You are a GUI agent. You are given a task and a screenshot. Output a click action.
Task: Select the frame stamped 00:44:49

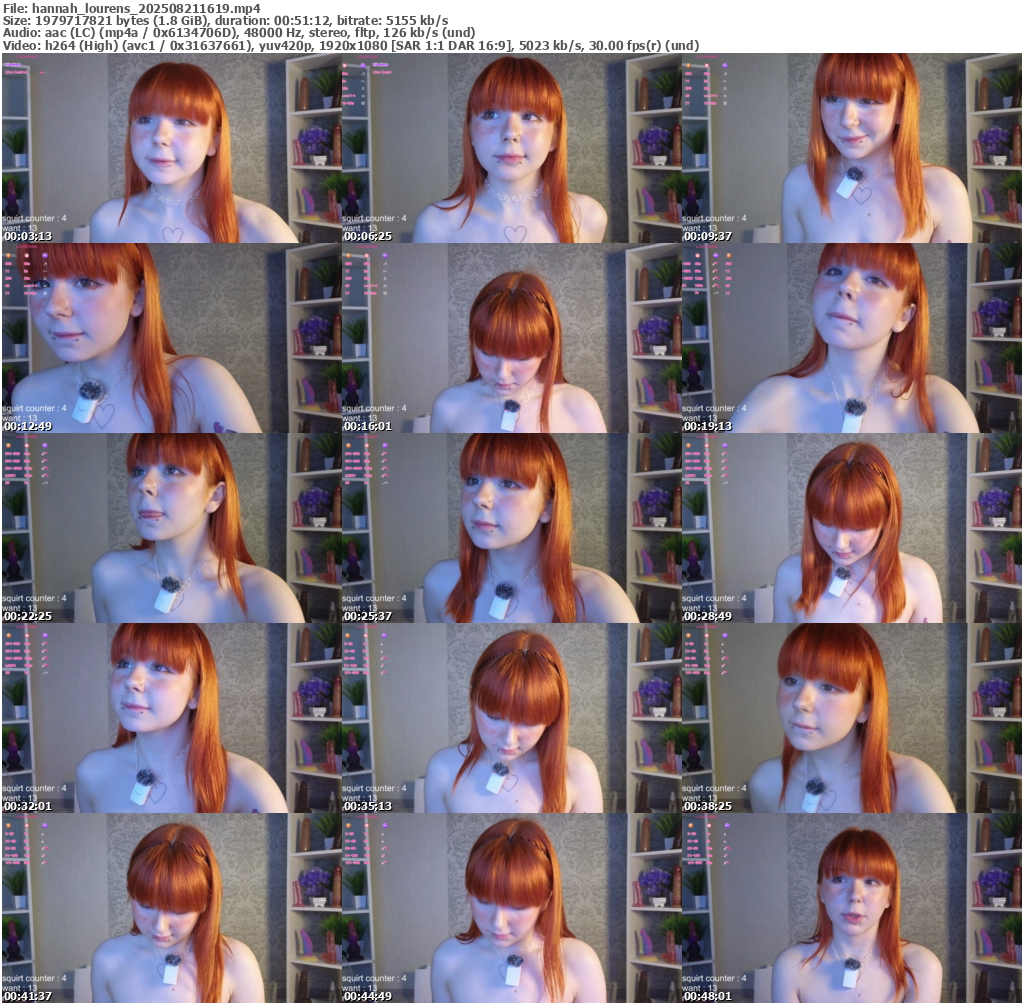[x=511, y=908]
